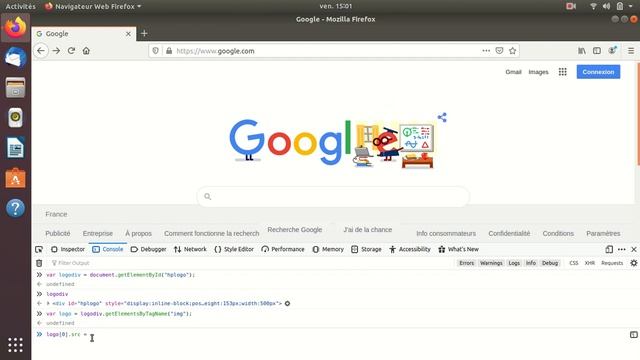The image size is (640, 360).
Task: Open the À propos footer link
Action: click(x=138, y=233)
